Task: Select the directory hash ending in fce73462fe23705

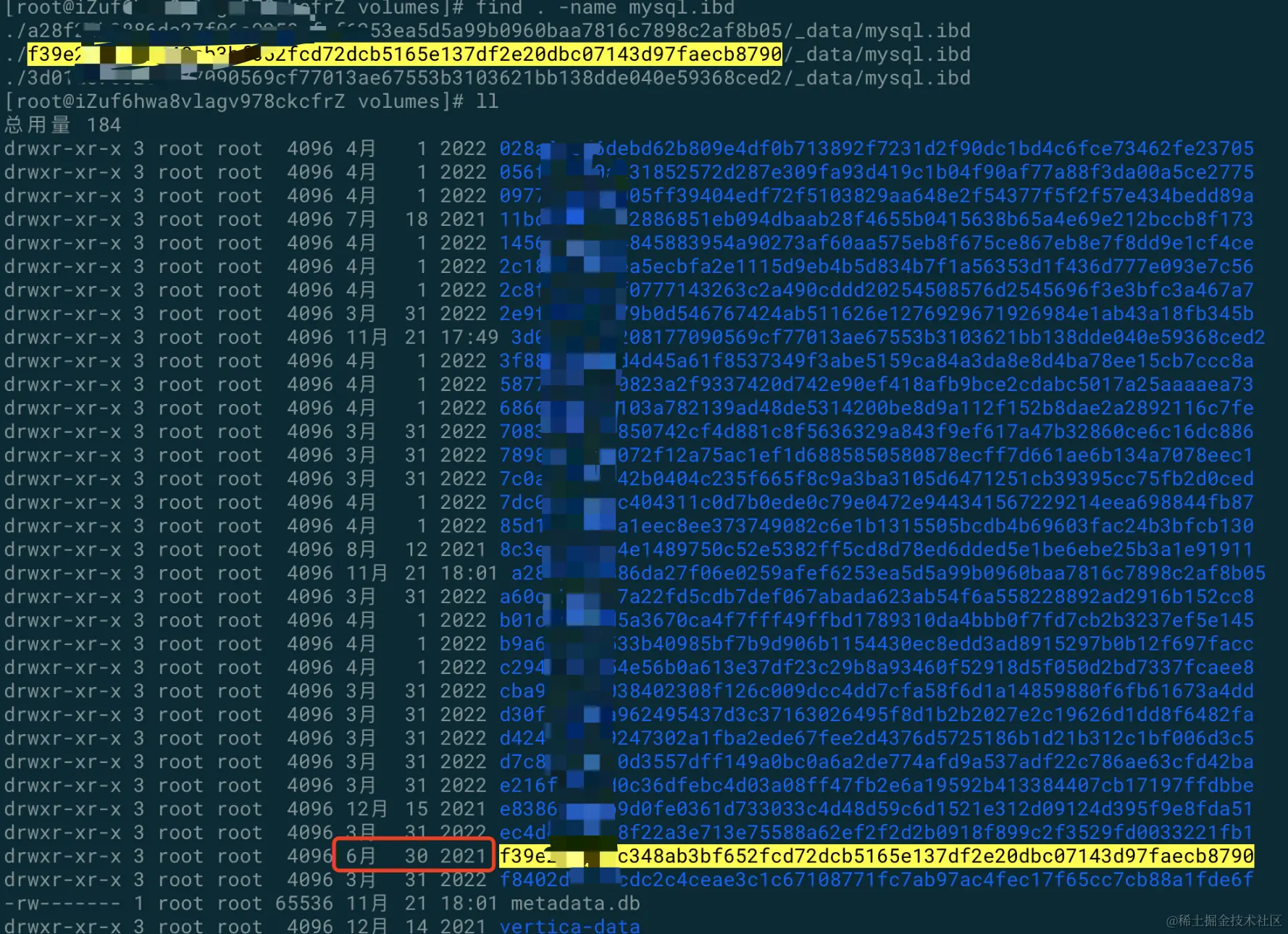Action: (877, 148)
